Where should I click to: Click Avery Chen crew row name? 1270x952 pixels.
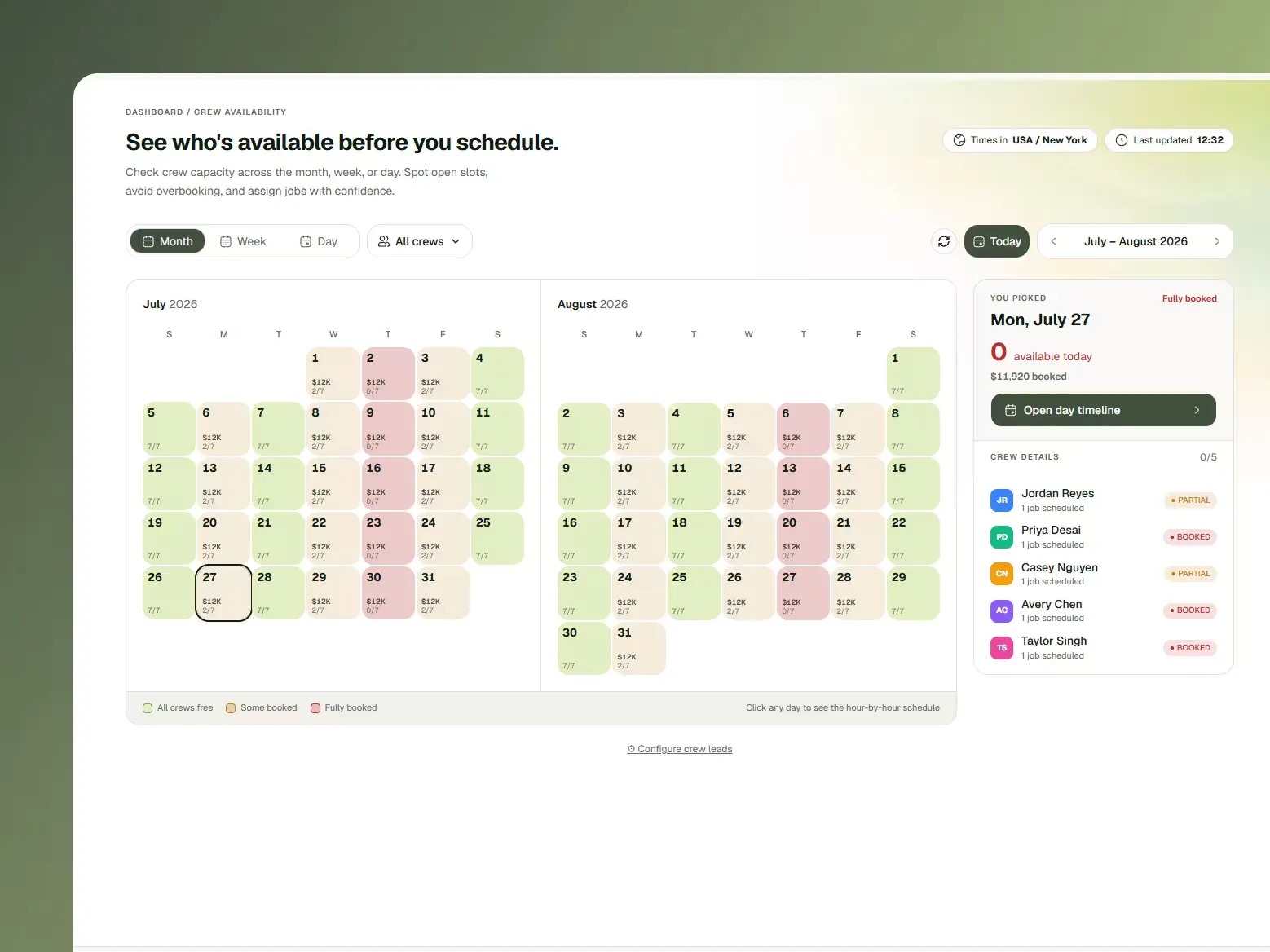pos(1052,604)
